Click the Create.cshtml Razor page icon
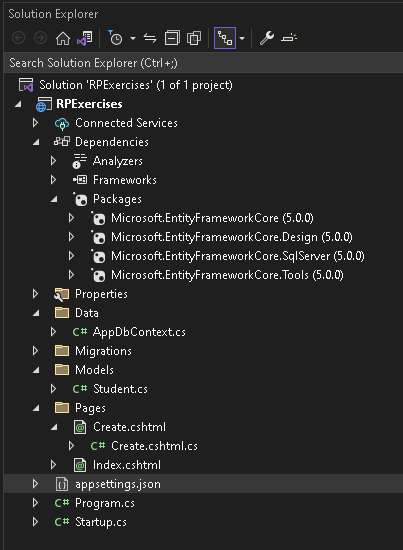 pyautogui.click(x=80, y=427)
